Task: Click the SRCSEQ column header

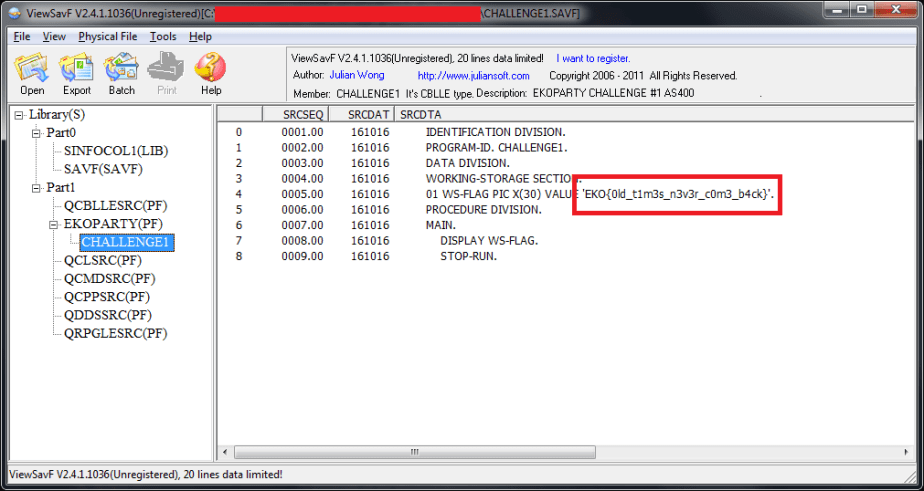Action: [303, 114]
